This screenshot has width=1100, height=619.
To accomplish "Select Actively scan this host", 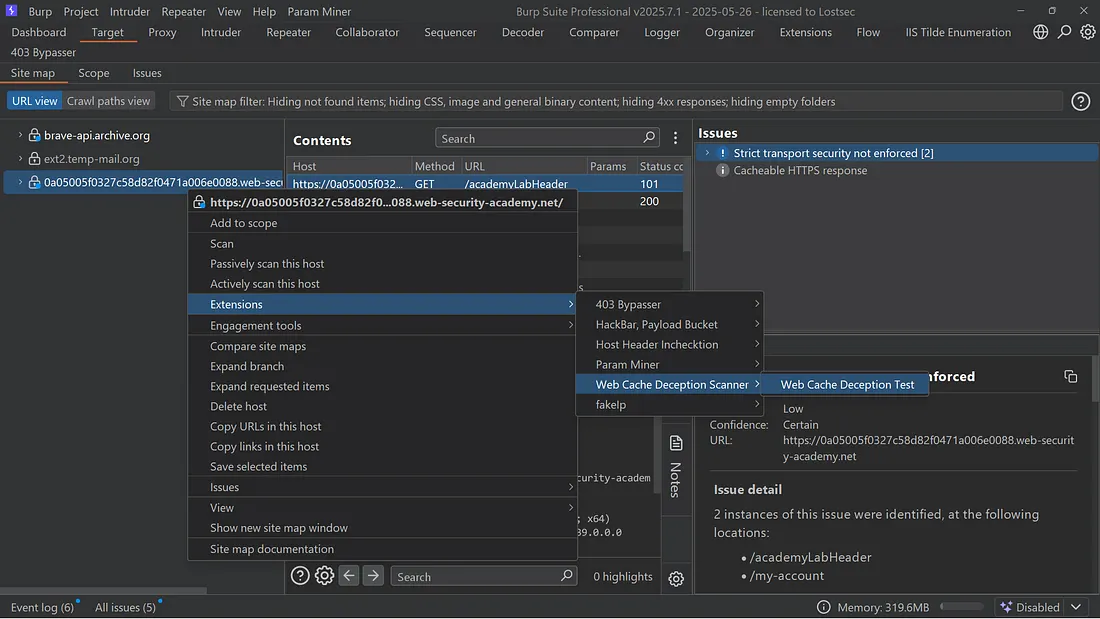I will click(382, 284).
